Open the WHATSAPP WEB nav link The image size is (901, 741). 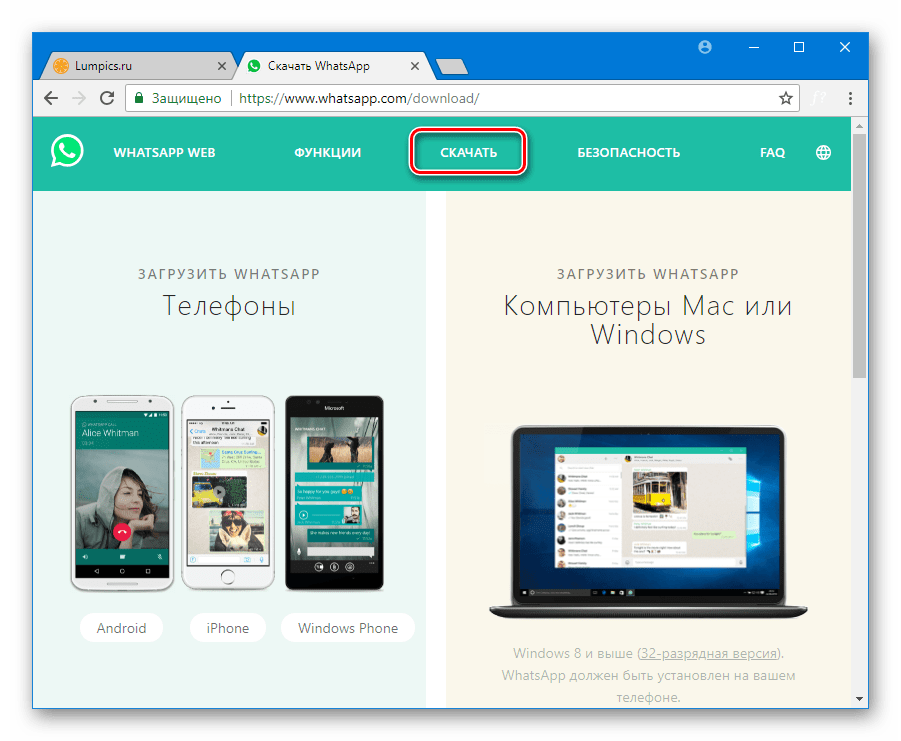[164, 153]
